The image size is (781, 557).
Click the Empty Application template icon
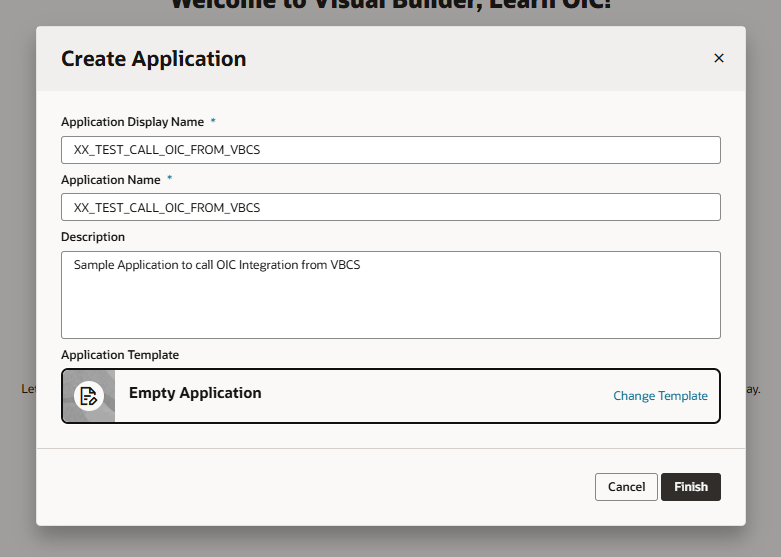[89, 396]
